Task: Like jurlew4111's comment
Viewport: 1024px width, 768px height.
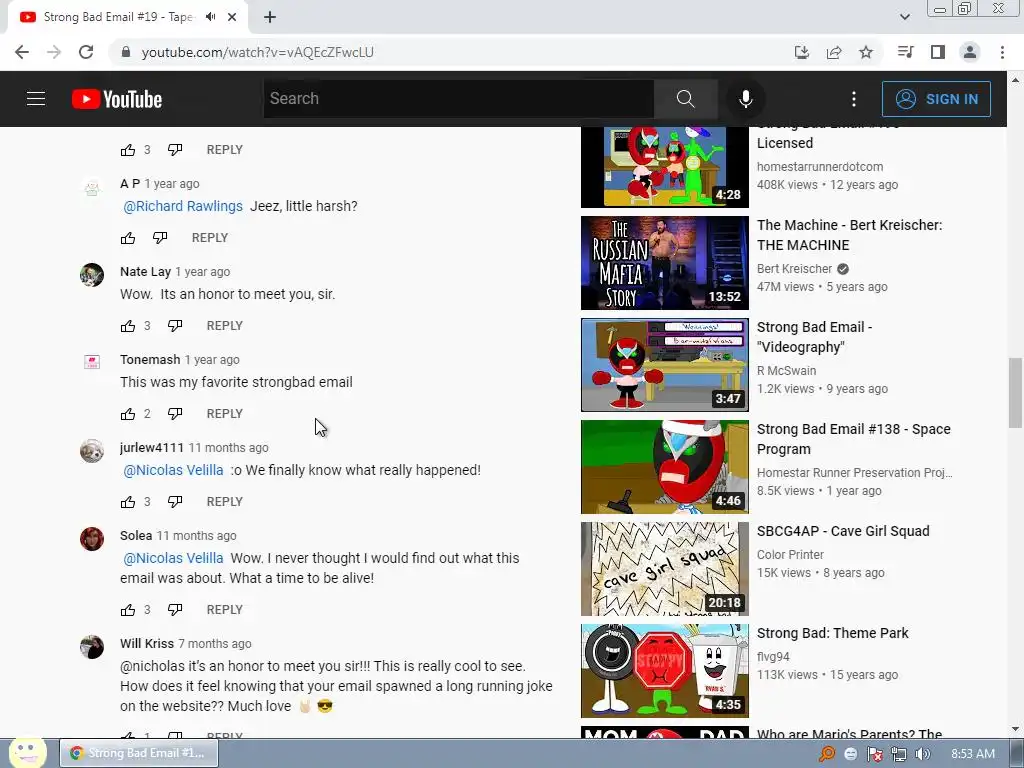Action: 128,502
